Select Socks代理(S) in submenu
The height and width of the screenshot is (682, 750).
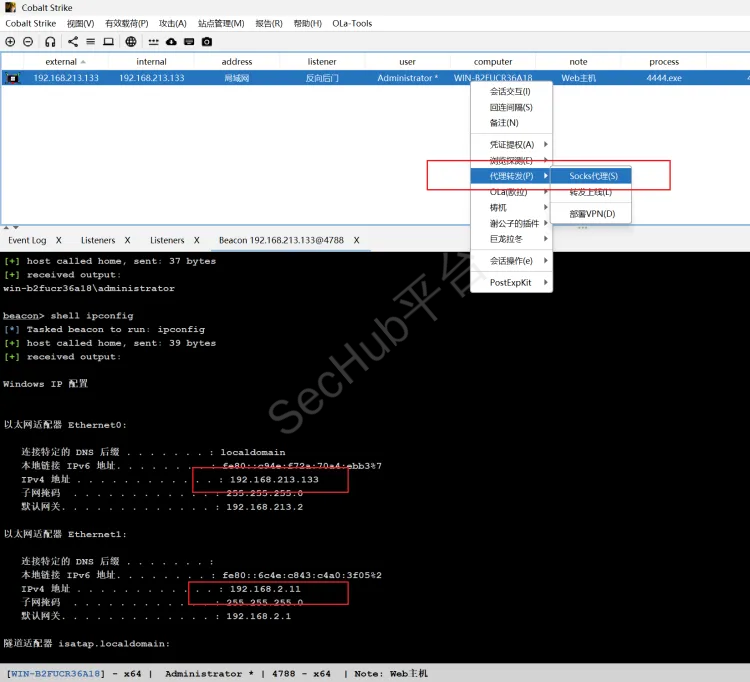point(591,176)
